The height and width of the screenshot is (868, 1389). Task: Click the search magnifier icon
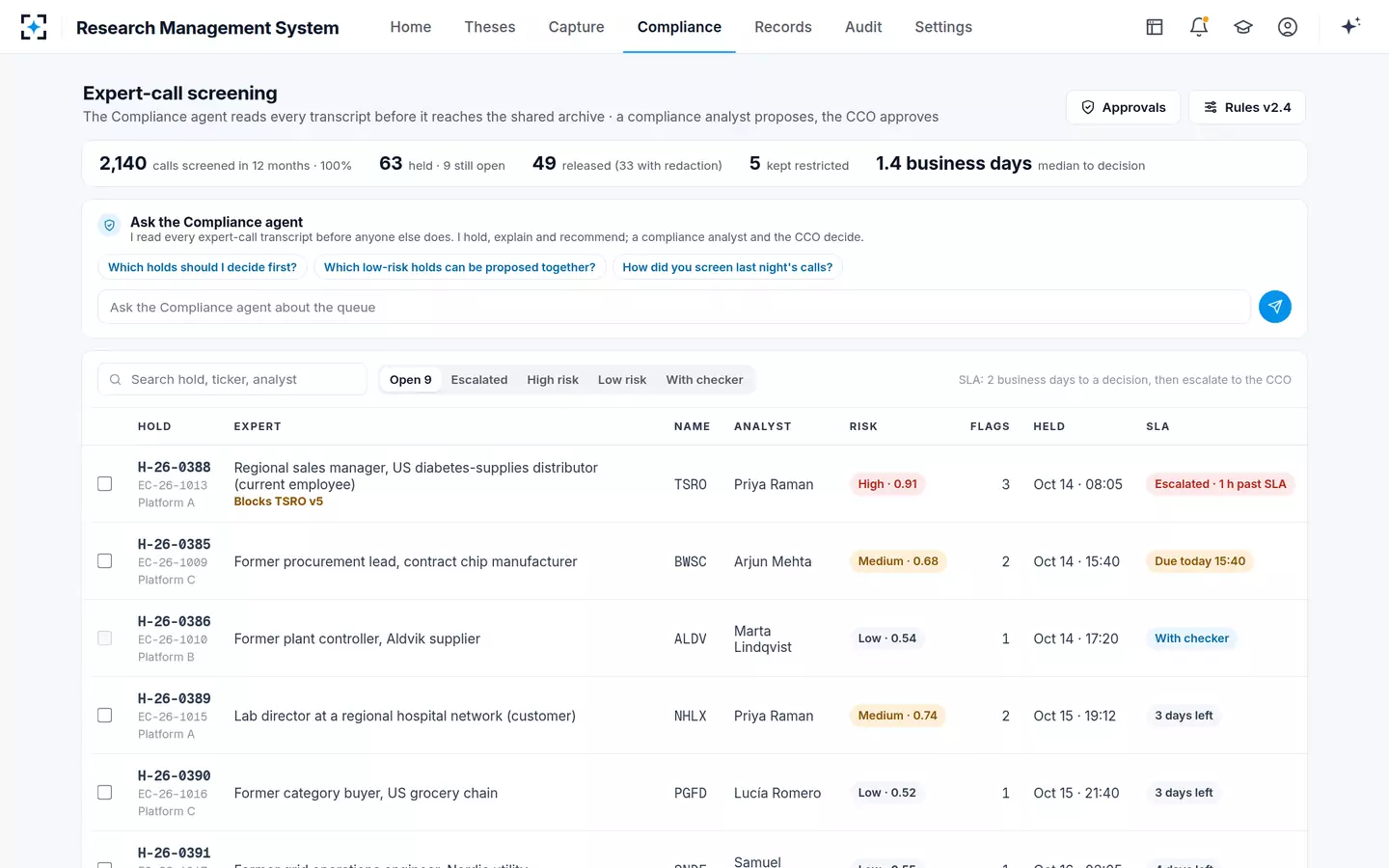[116, 380]
